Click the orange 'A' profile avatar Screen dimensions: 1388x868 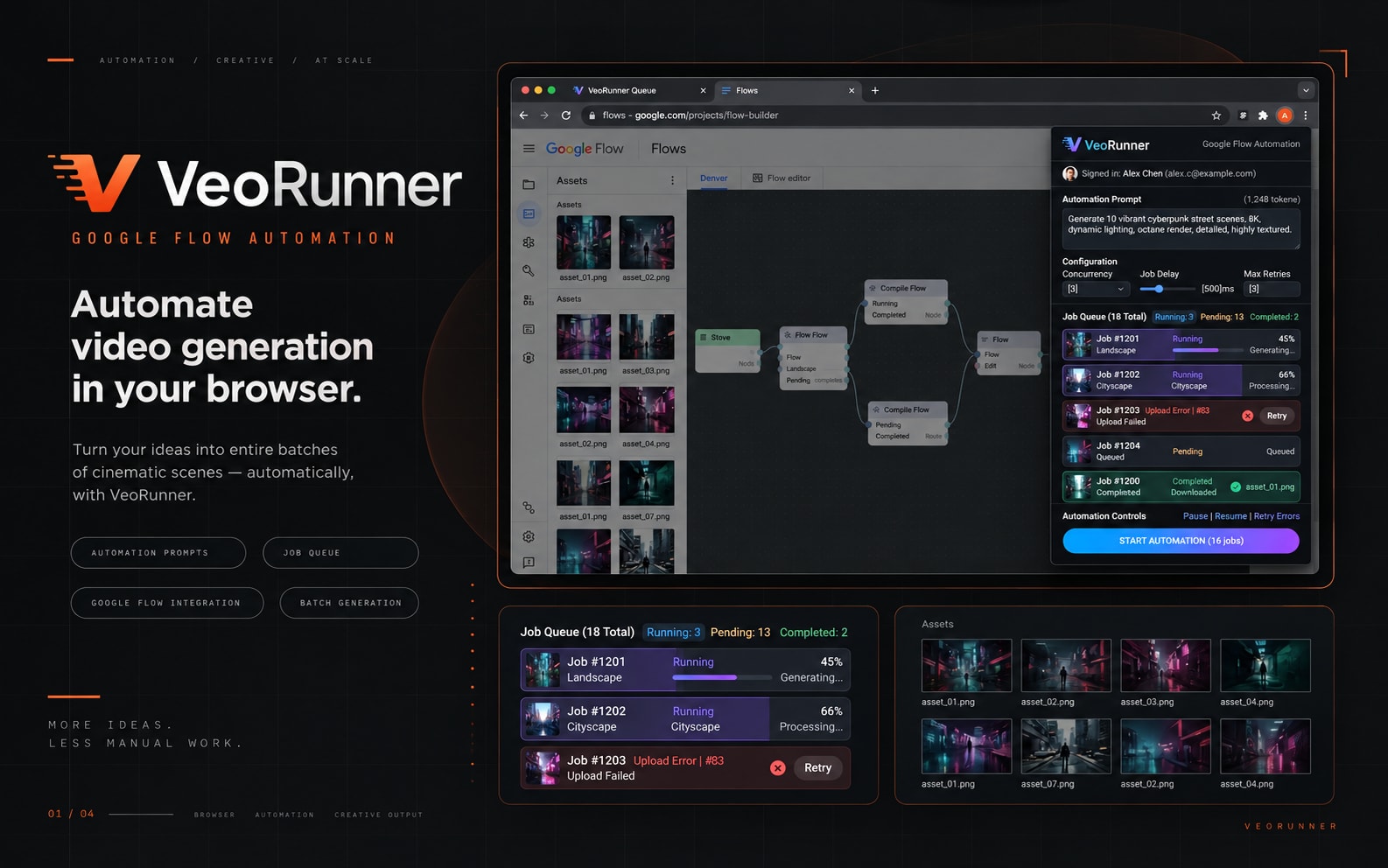point(1285,115)
